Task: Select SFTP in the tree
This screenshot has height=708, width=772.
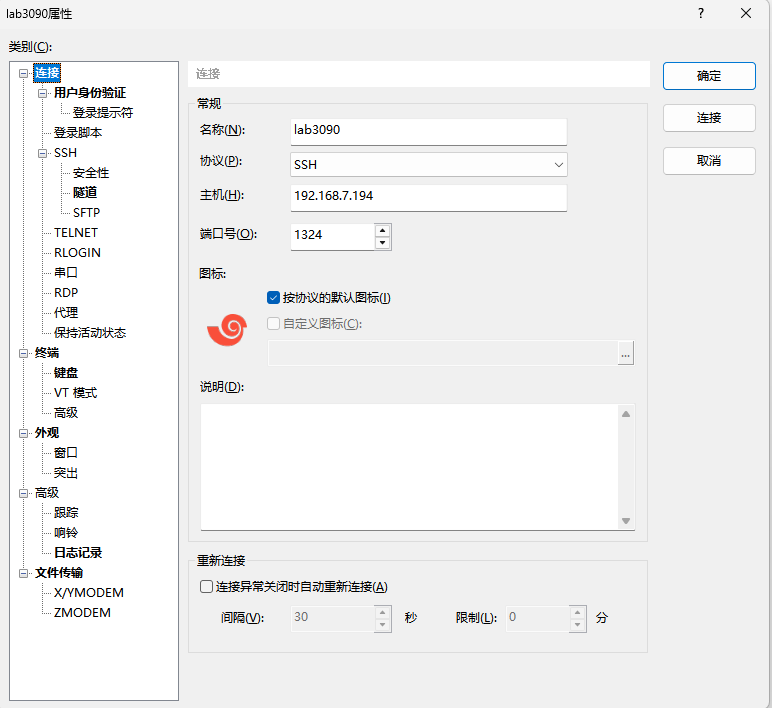Action: click(x=86, y=213)
